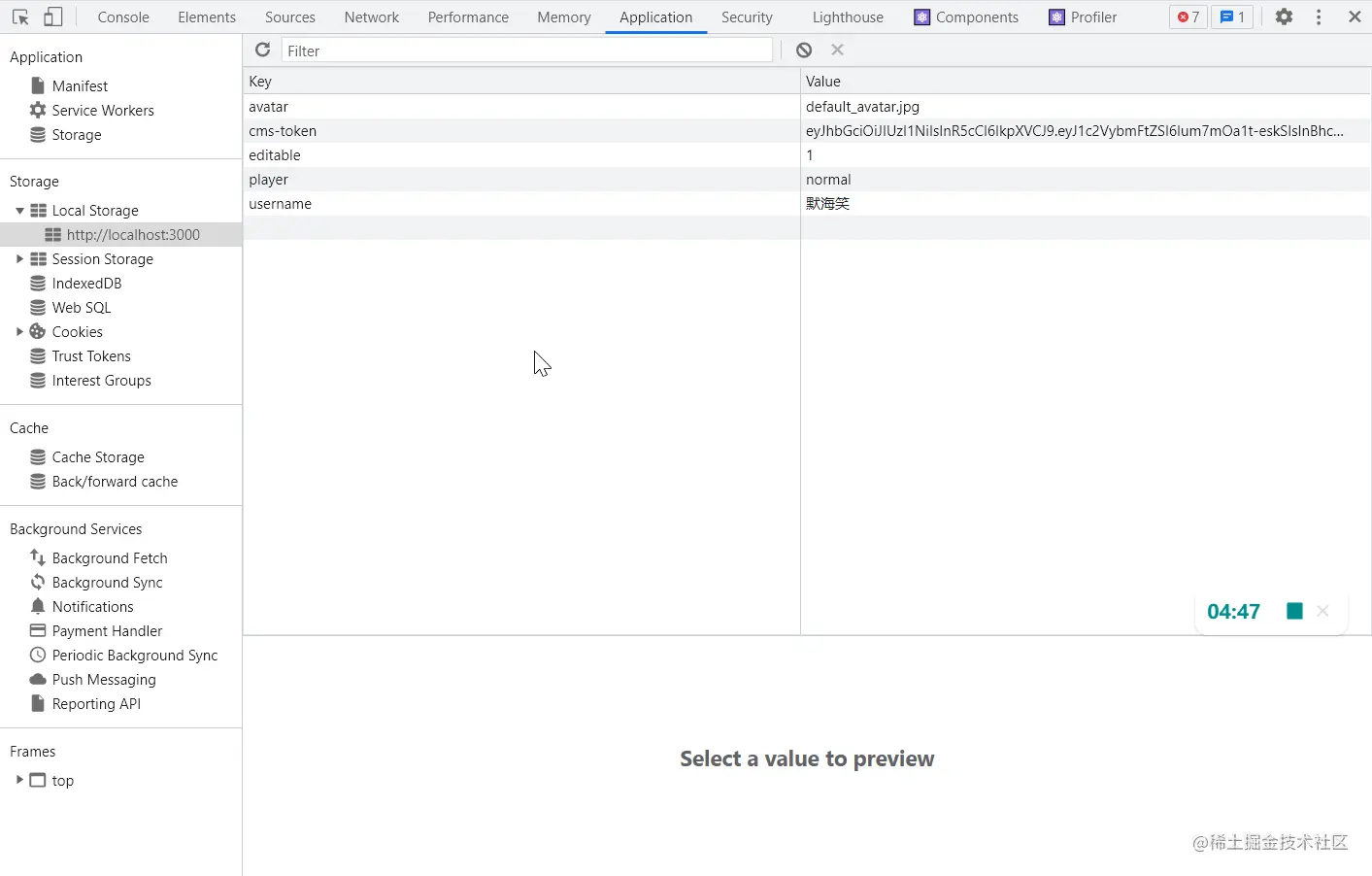Viewport: 1372px width, 876px height.
Task: Click the red errors counter showing 7
Action: tap(1188, 17)
